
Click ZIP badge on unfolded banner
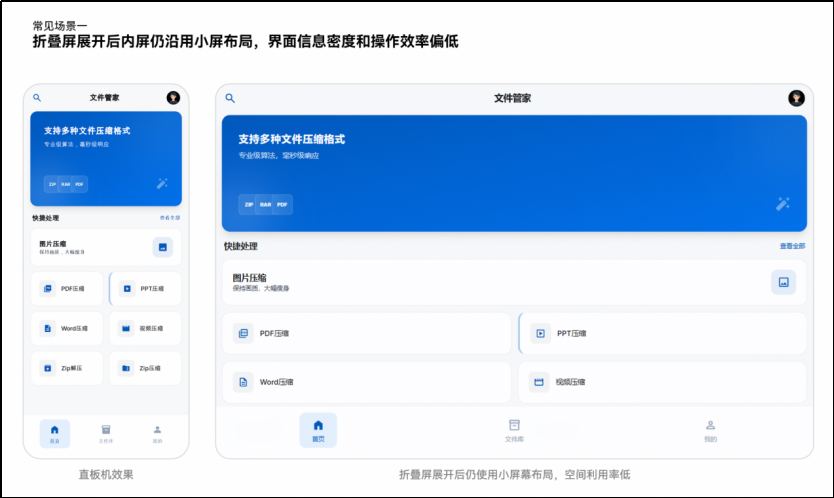click(248, 204)
